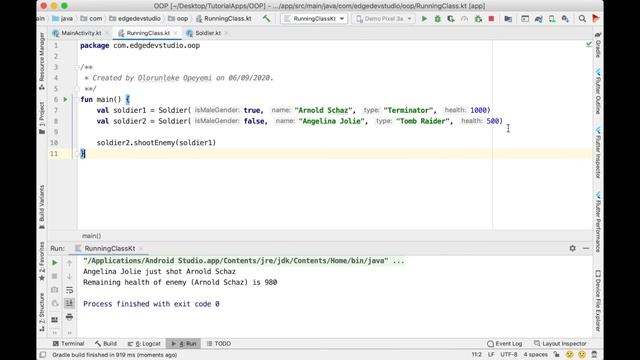Screen dimensions: 640x360
Task: Select RunningClassKt tab in Run panel
Action: tap(109, 248)
